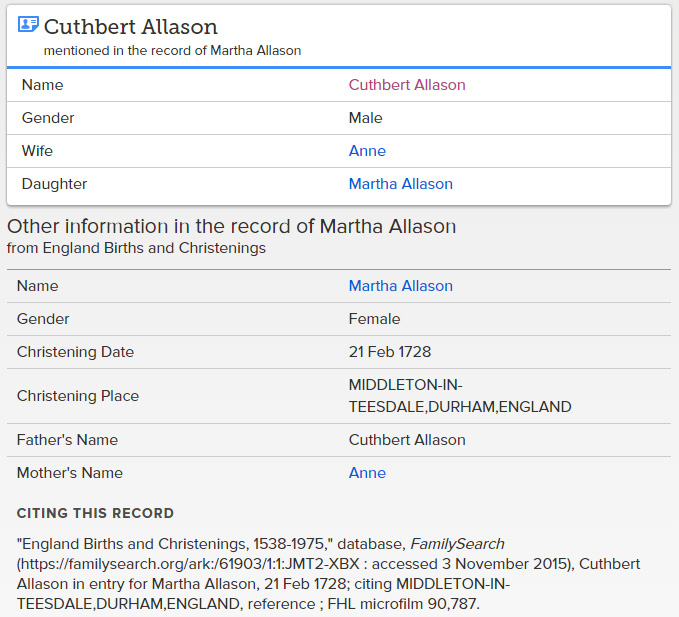The image size is (679, 617).
Task: Click the 21 Feb 1728 christening date value
Action: tap(390, 352)
